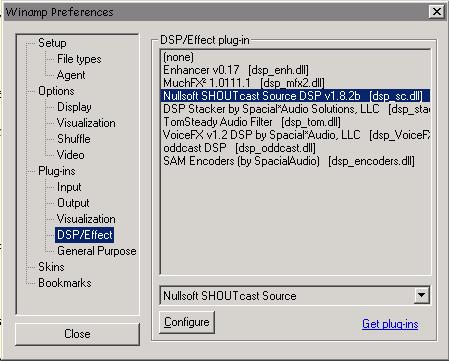Follow the Get plug-ins link
This screenshot has height=361, width=449.
(x=390, y=324)
